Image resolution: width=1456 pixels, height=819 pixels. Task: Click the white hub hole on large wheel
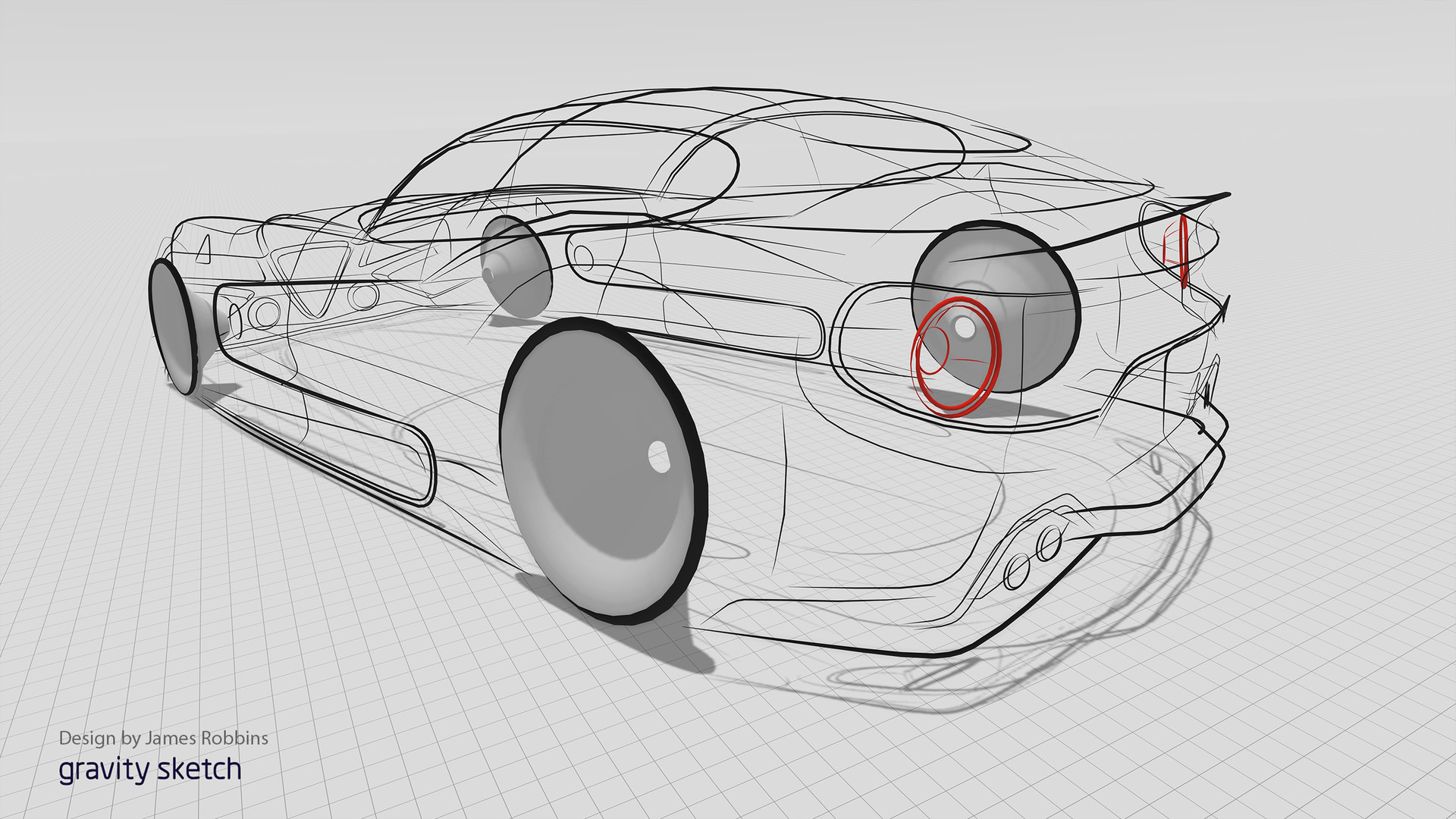tap(659, 457)
